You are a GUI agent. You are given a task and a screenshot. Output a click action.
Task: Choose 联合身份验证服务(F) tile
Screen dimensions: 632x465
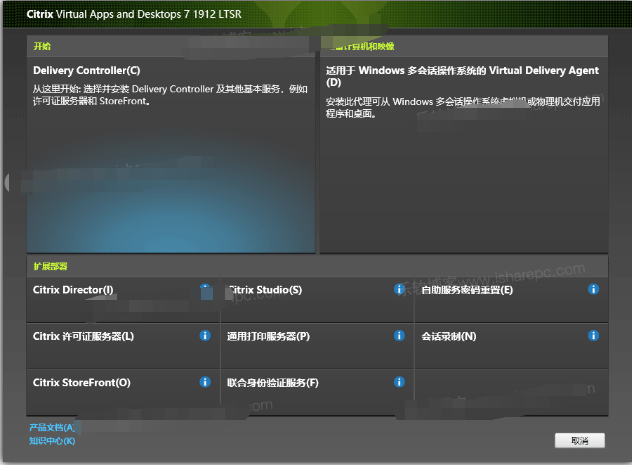pyautogui.click(x=318, y=392)
